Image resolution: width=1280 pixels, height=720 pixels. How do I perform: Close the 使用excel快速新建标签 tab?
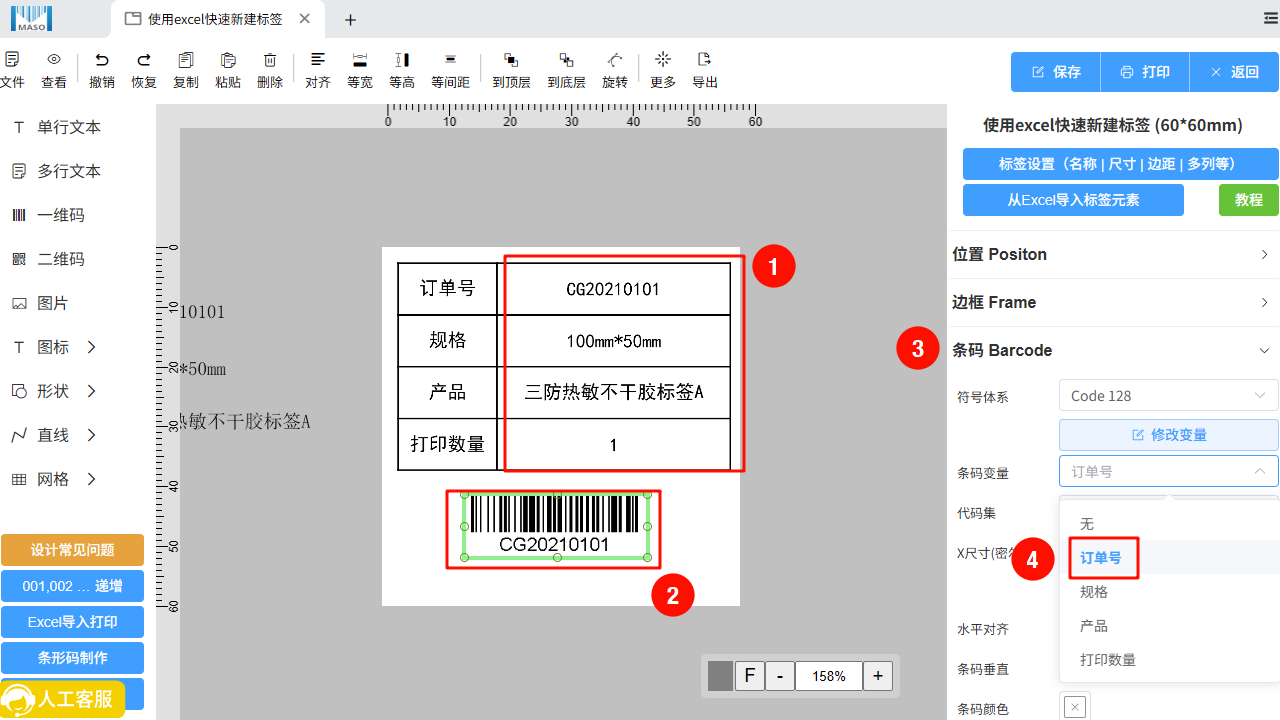tap(305, 19)
